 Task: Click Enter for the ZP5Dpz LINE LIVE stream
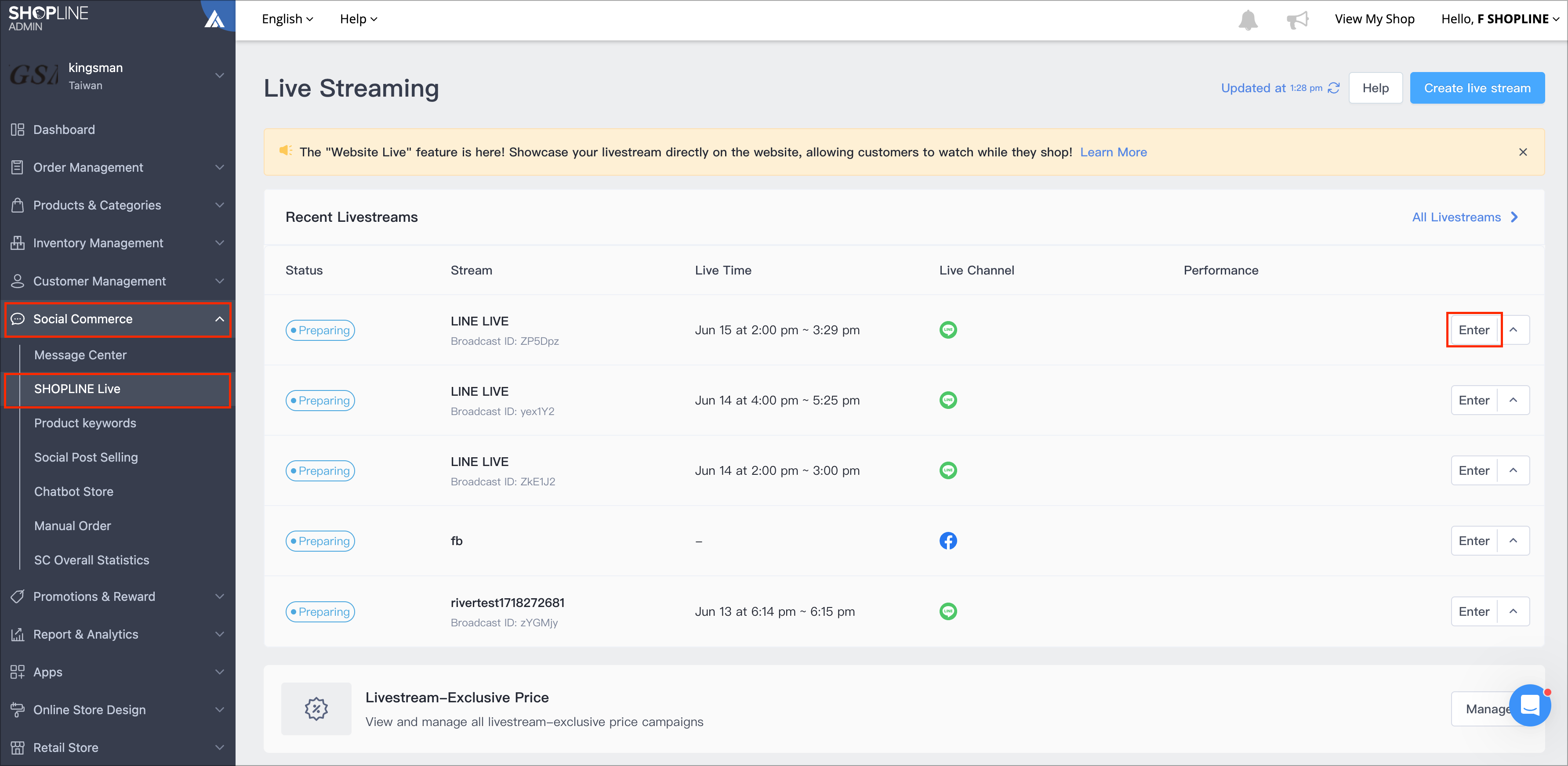1474,330
